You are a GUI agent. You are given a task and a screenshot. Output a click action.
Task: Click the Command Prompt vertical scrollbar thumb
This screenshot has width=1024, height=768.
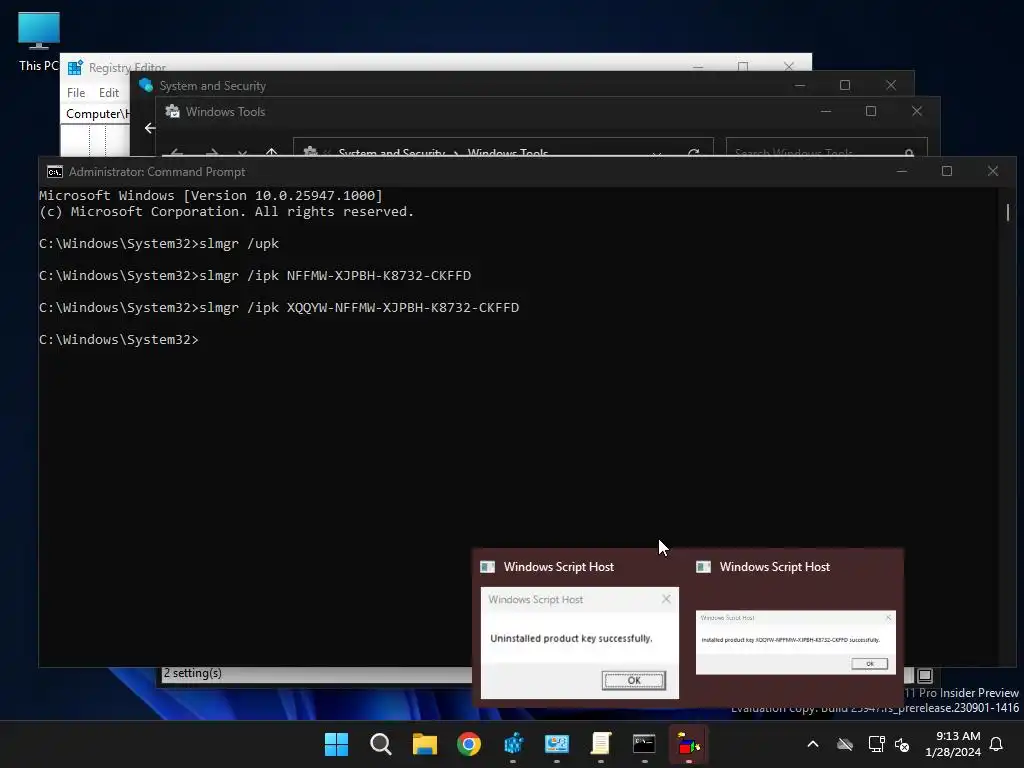point(1008,212)
